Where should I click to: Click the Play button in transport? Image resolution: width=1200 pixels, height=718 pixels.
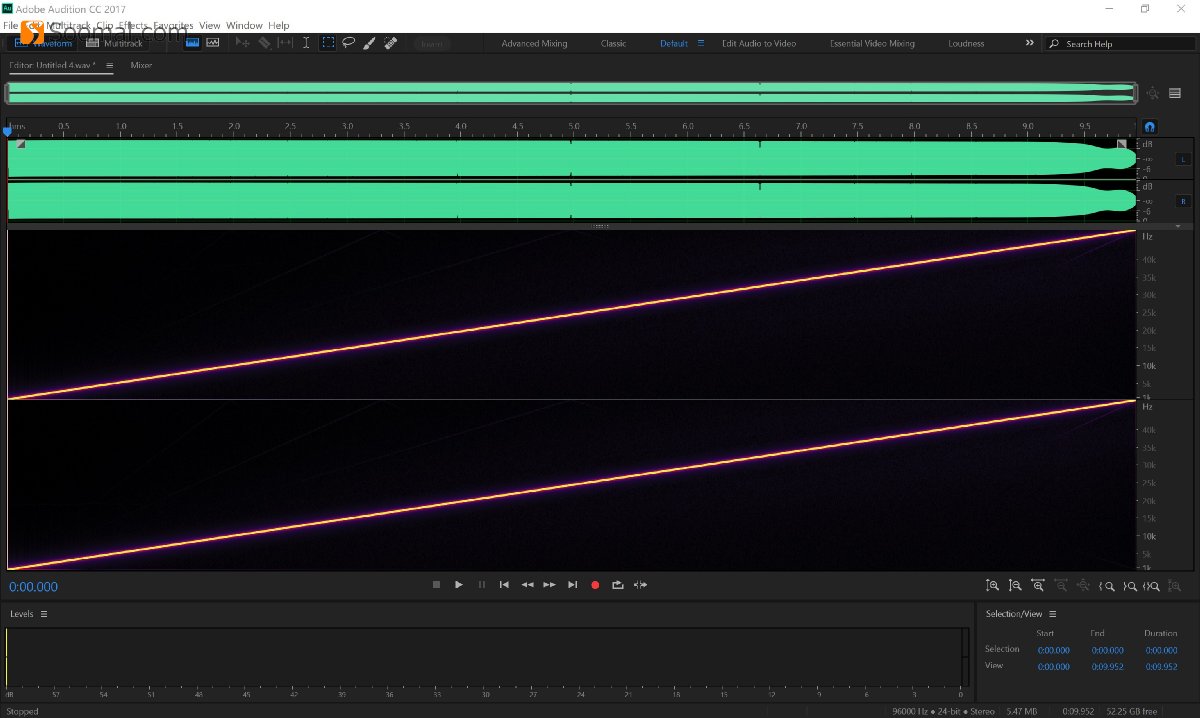click(459, 585)
